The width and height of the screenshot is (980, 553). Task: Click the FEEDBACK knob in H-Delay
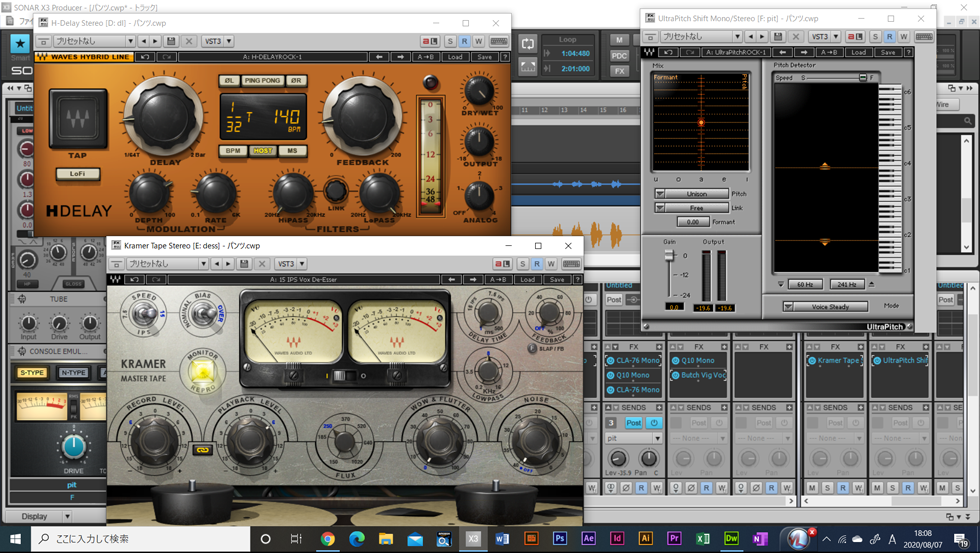(362, 115)
